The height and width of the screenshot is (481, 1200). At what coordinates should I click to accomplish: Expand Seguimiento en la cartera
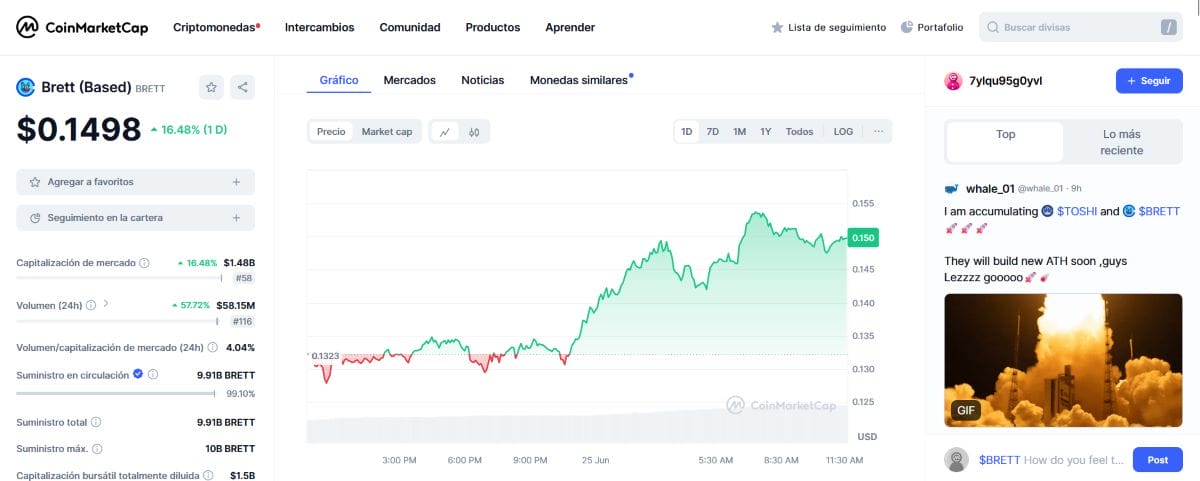pyautogui.click(x=236, y=217)
